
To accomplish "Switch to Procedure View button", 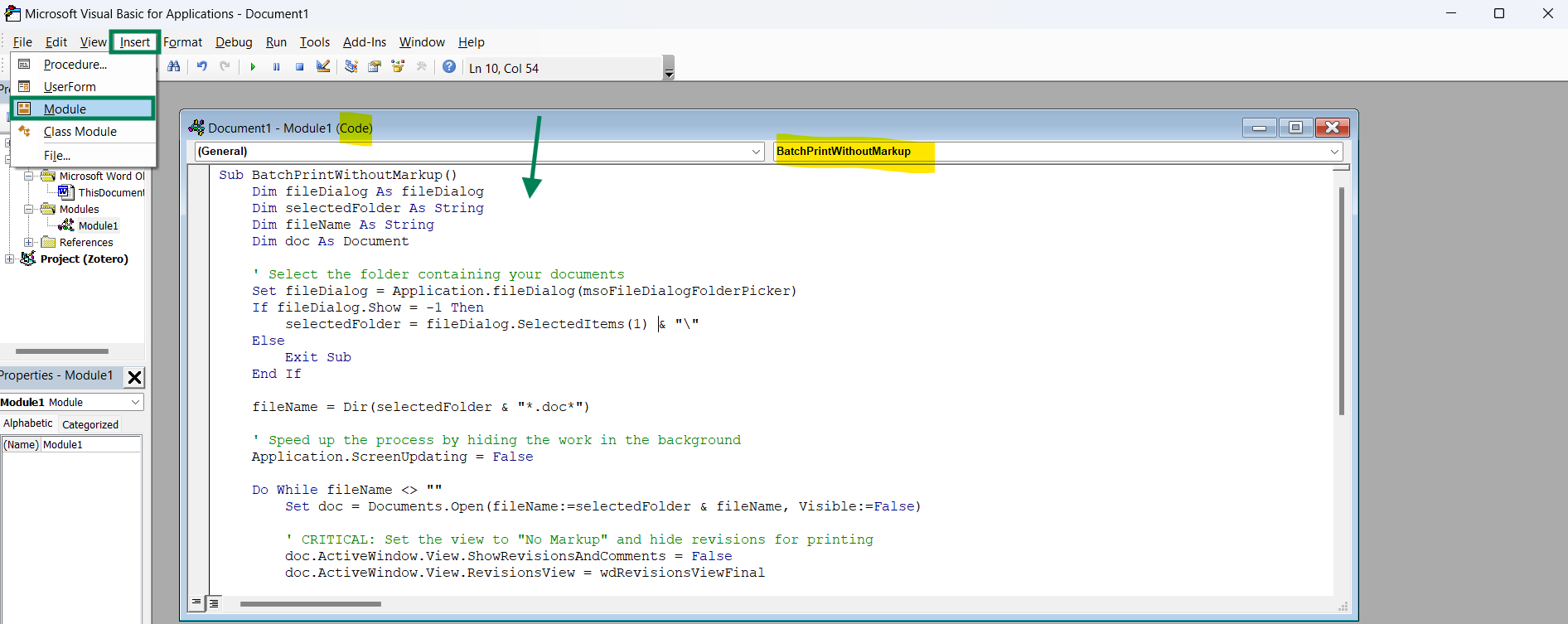I will [196, 603].
